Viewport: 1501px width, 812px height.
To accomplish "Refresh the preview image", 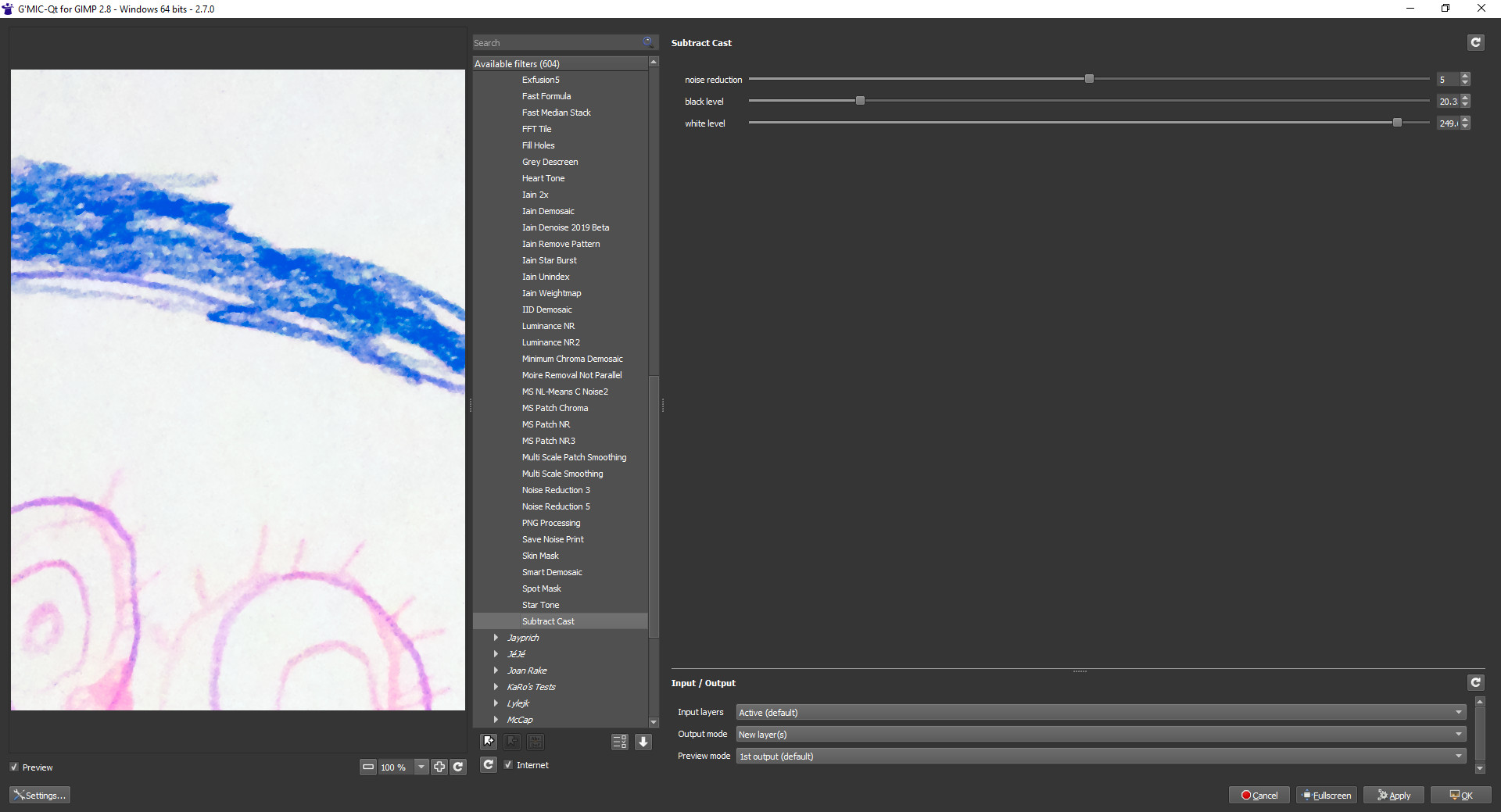I will [459, 767].
